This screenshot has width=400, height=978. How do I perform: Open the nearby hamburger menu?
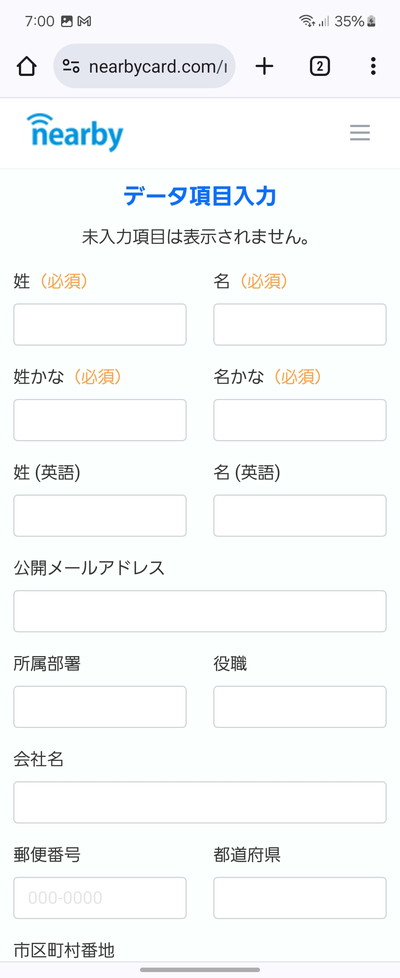pos(359,133)
